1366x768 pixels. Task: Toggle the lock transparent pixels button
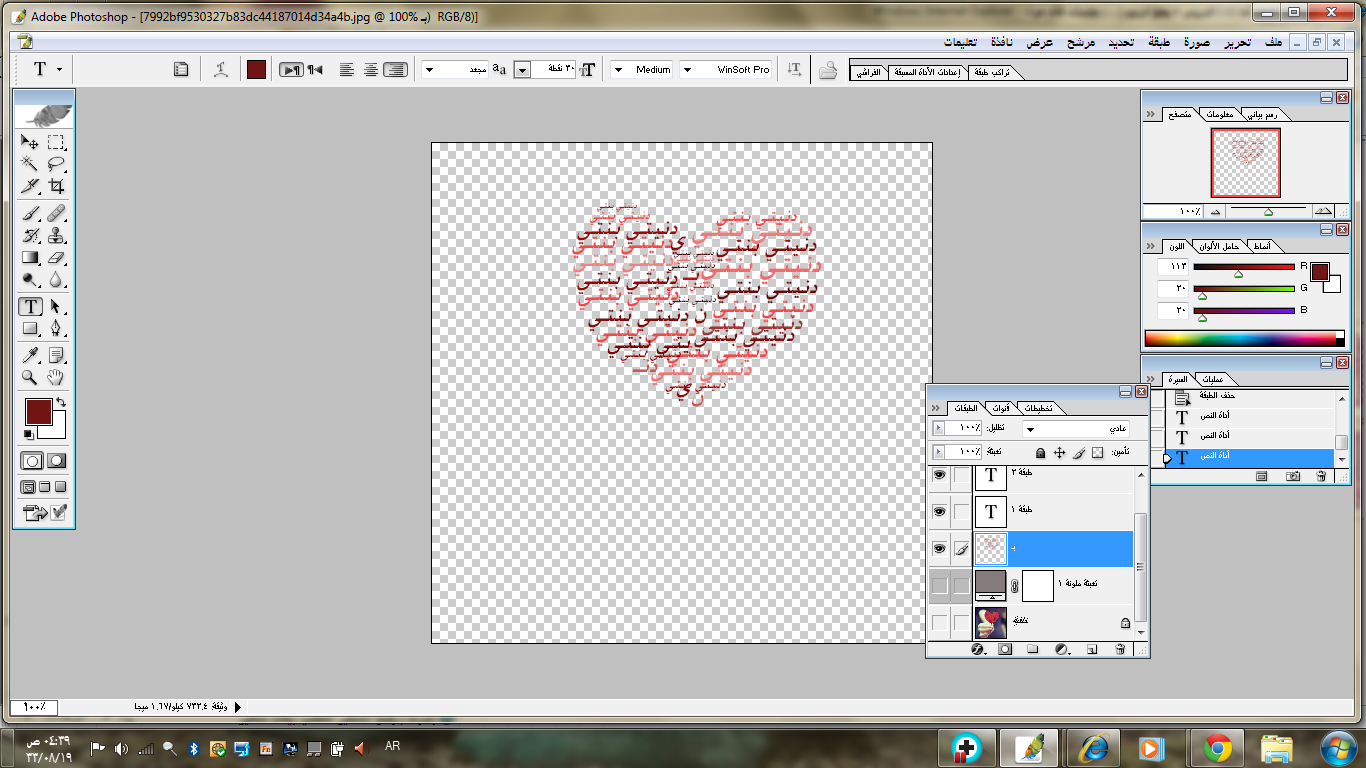coord(1097,453)
